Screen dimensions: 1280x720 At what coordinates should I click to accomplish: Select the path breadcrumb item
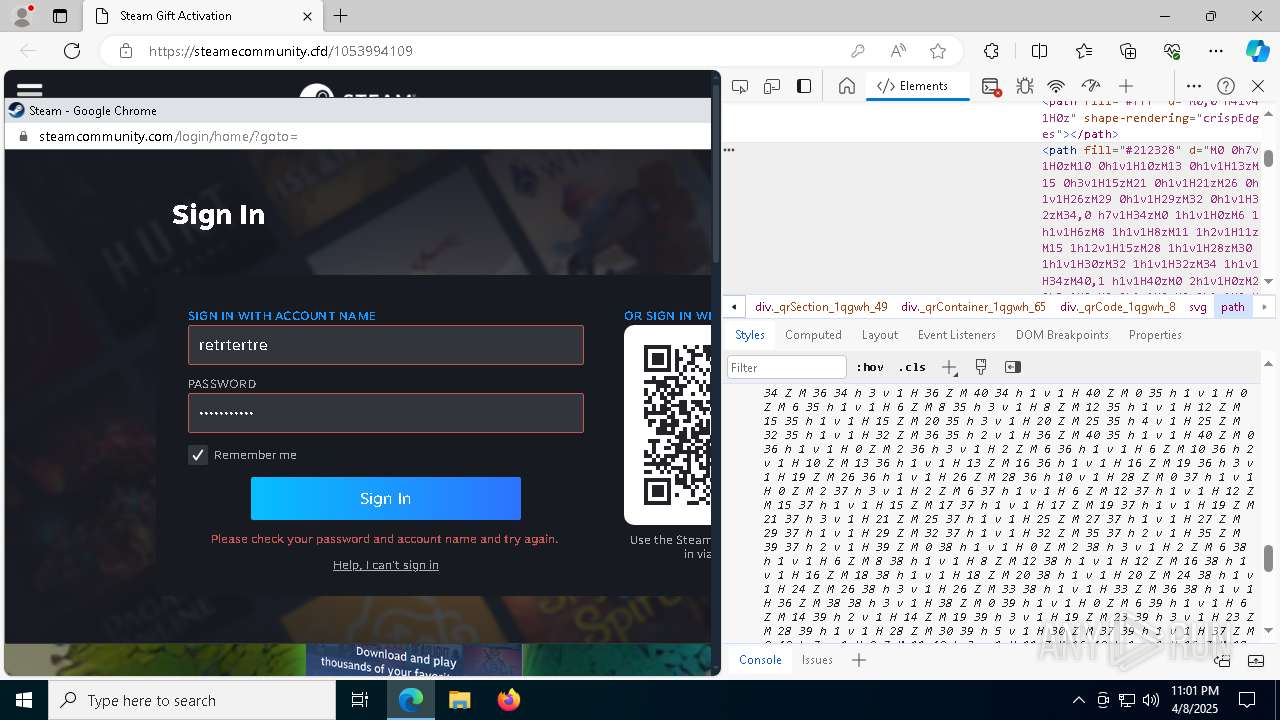[1232, 307]
